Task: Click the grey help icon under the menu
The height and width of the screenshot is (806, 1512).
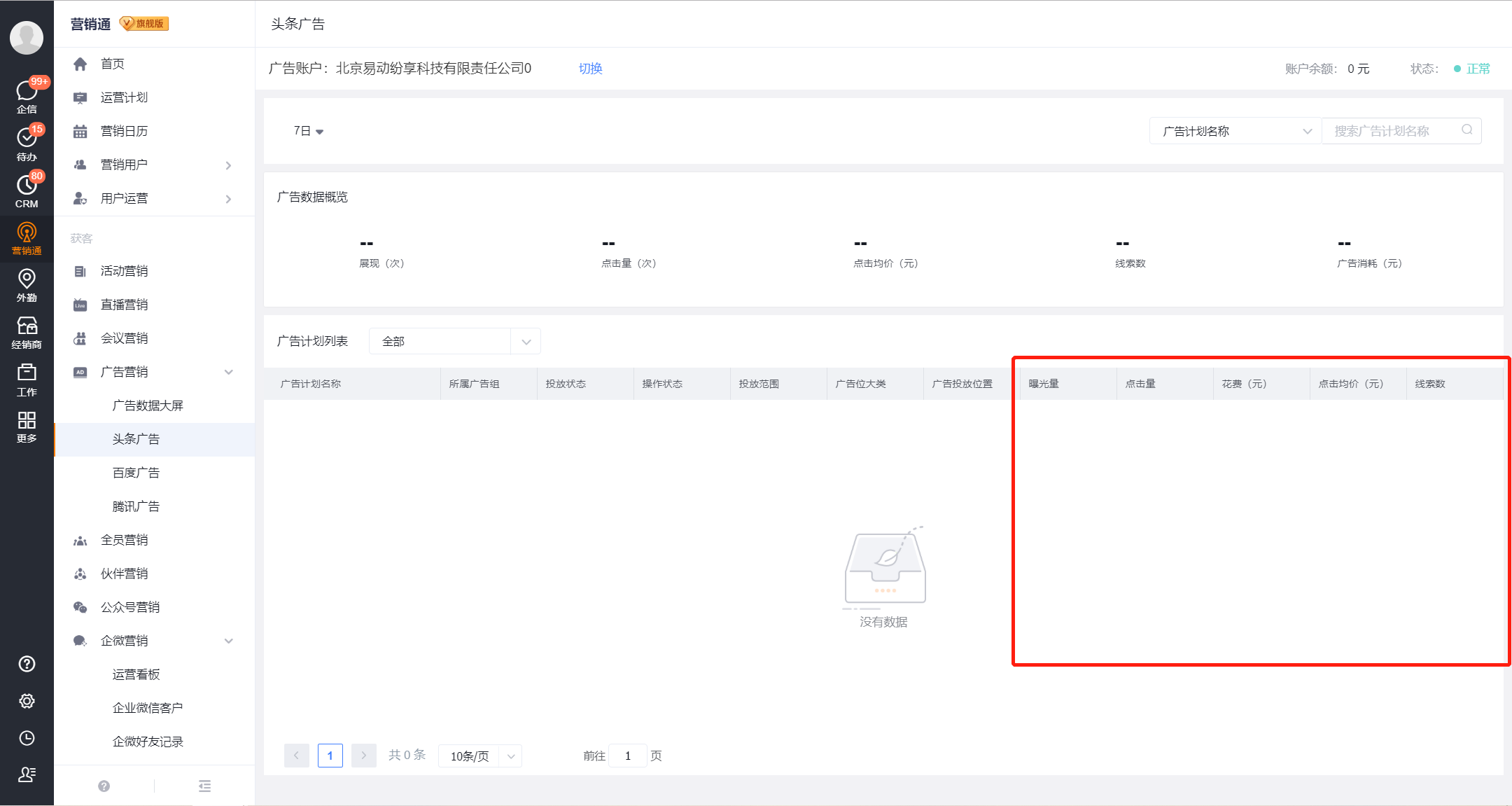Action: point(104,786)
